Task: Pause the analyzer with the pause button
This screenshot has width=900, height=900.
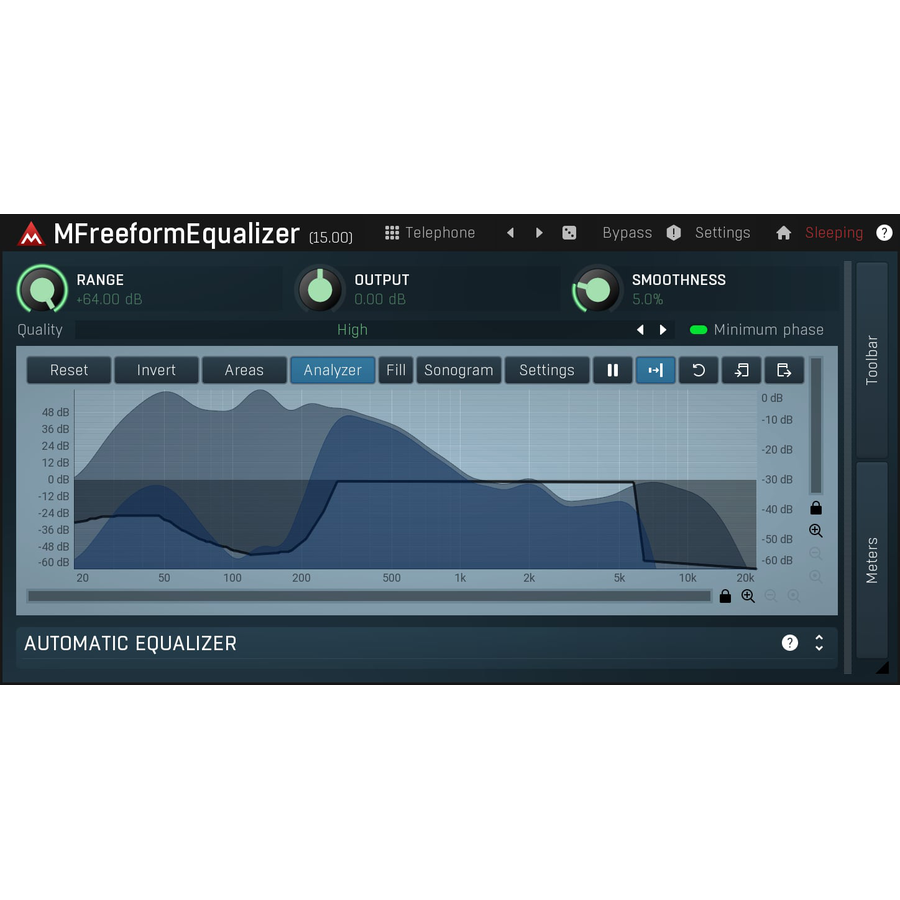Action: tap(612, 370)
